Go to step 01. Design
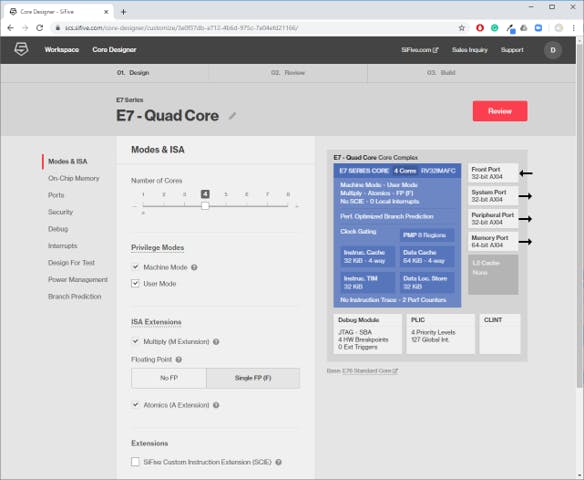The width and height of the screenshot is (584, 480). 133,73
